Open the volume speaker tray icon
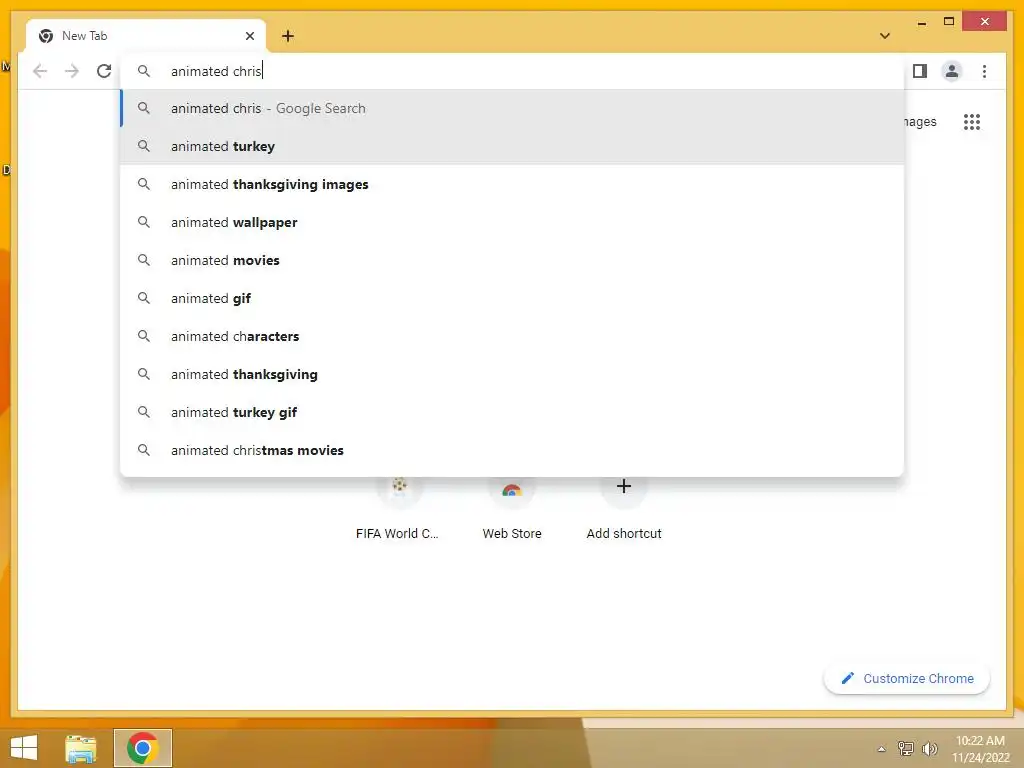This screenshot has height=768, width=1024. [929, 748]
